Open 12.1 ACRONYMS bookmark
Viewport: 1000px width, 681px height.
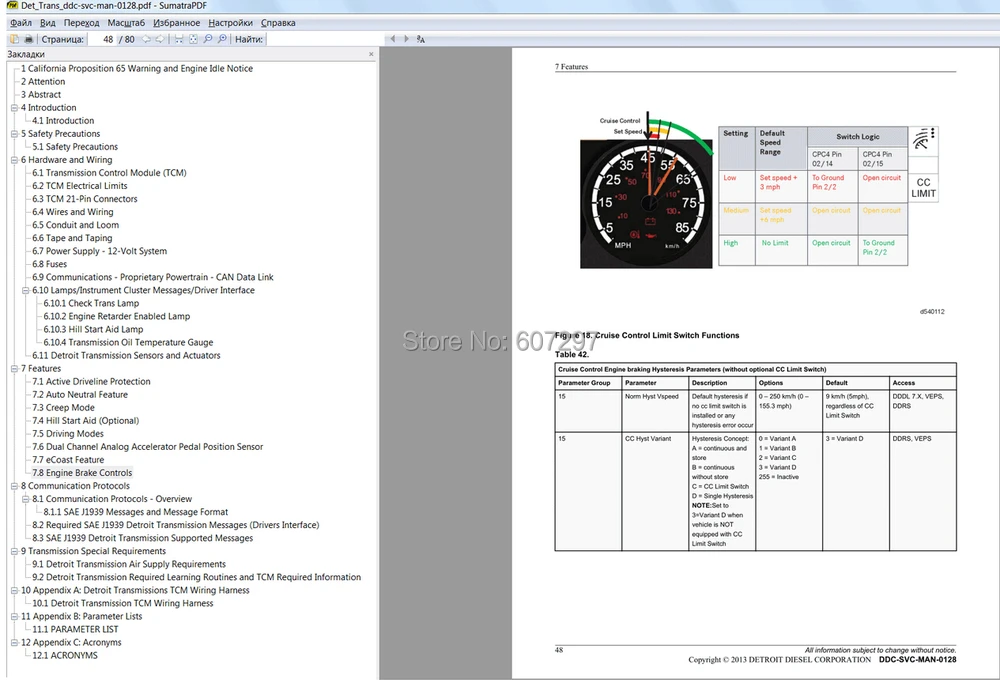(65, 655)
